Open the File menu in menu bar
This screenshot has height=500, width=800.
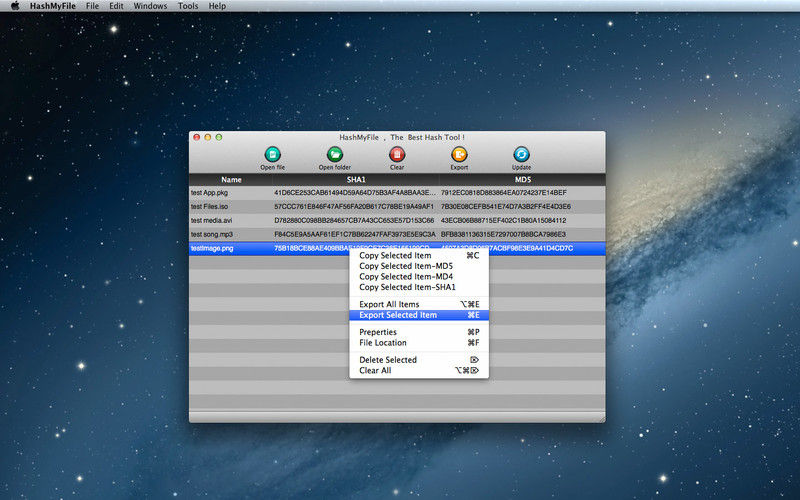click(92, 6)
